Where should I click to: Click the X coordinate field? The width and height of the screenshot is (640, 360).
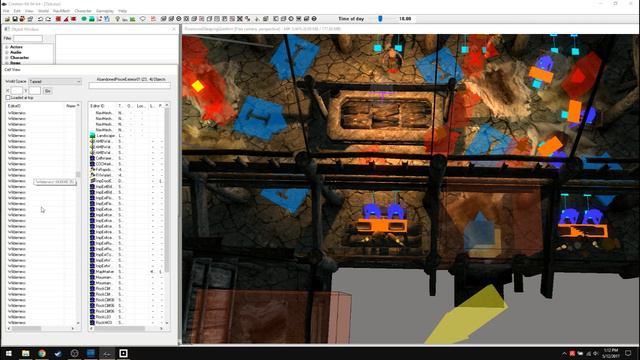point(17,91)
